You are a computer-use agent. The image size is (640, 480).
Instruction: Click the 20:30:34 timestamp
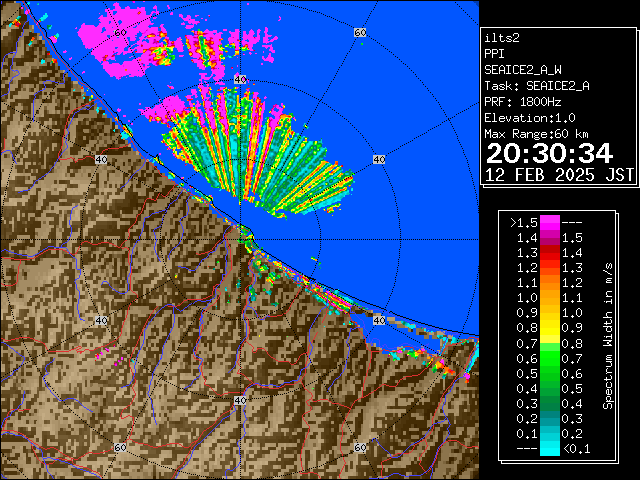click(x=549, y=153)
